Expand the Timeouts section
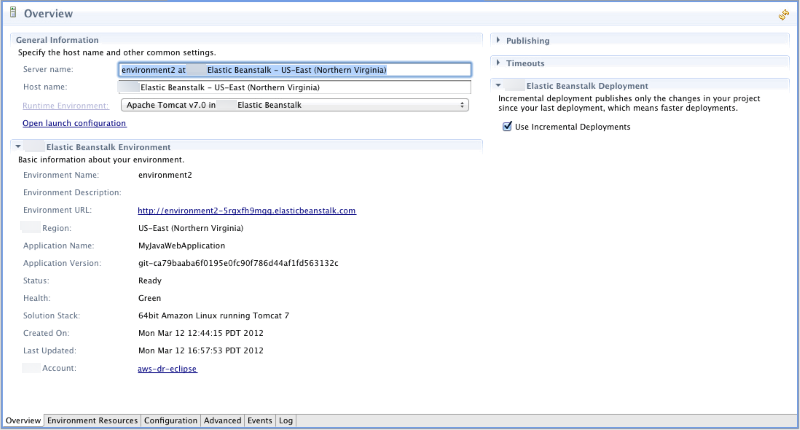Screen dimensions: 800x430 pos(498,63)
